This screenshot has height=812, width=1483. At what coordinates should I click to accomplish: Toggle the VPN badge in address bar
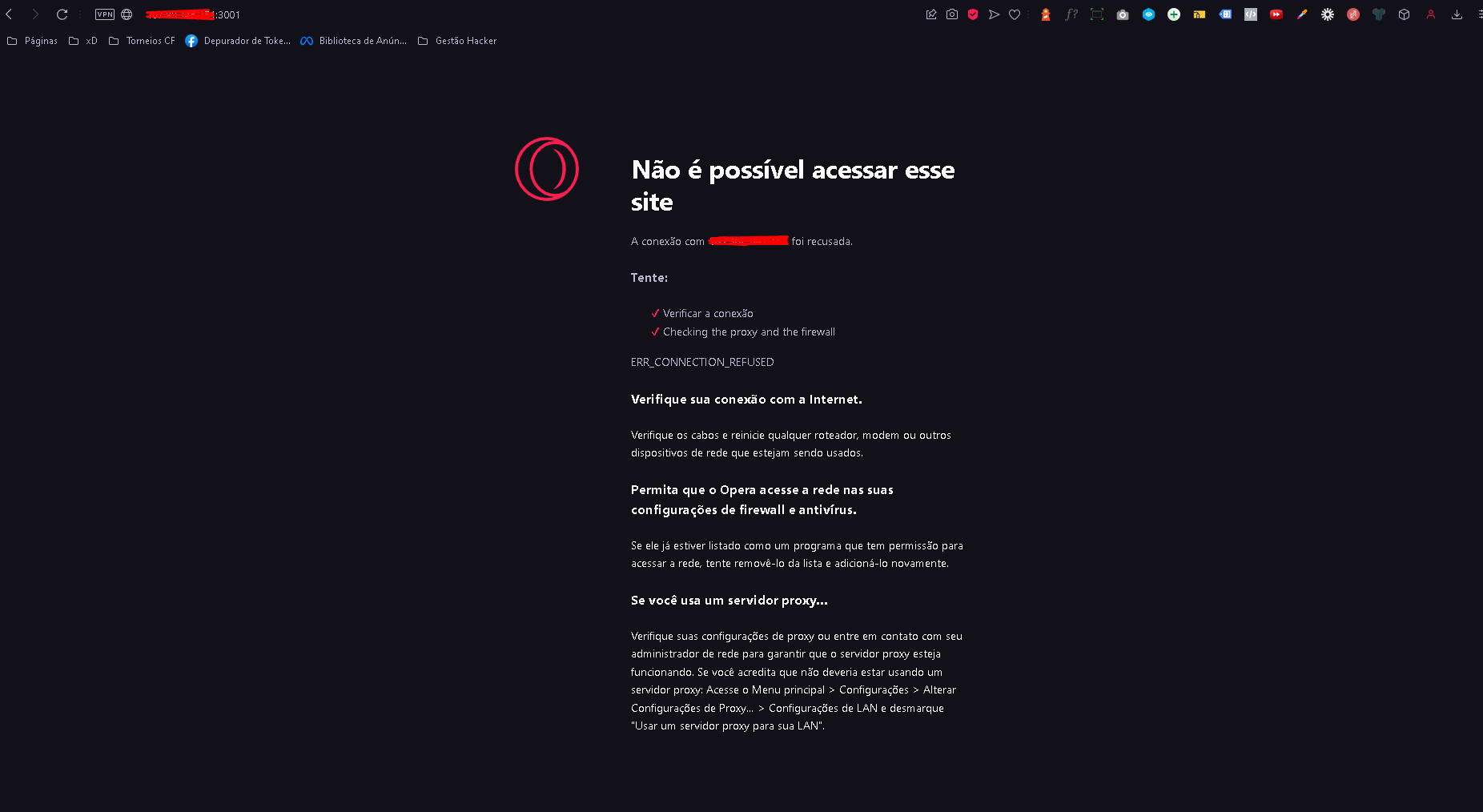pos(104,14)
